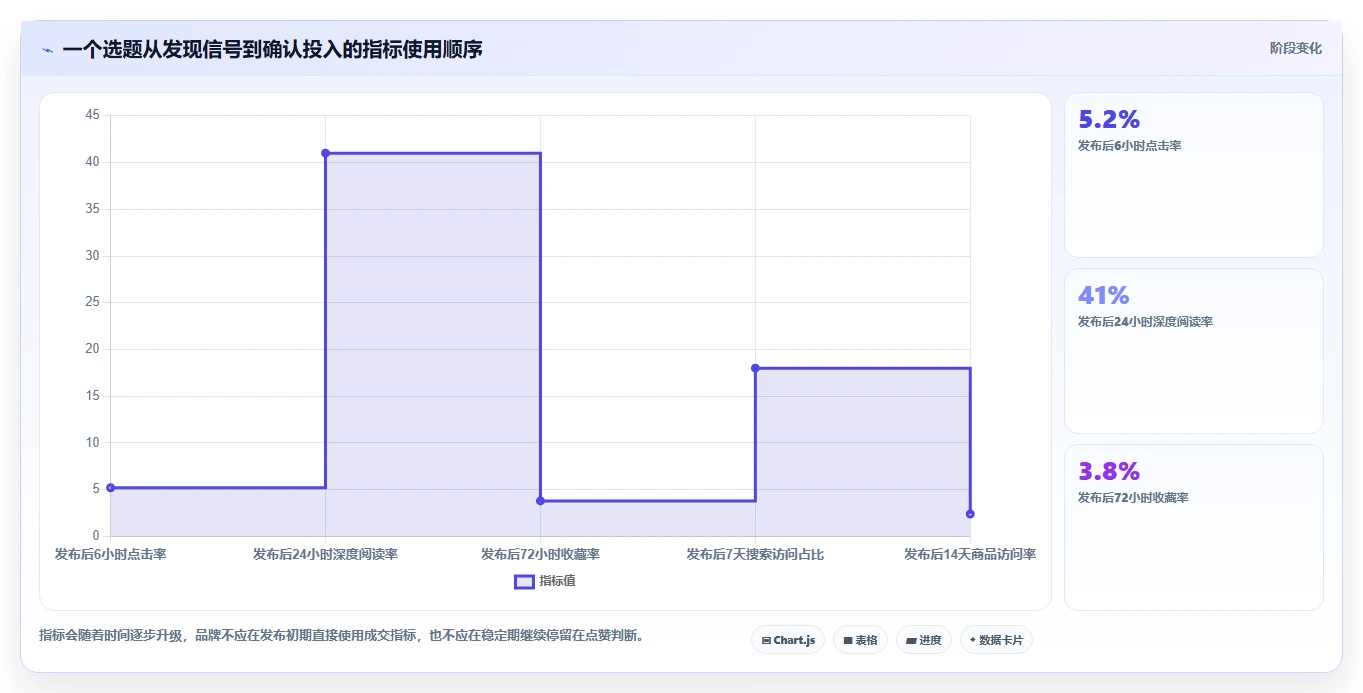Screen dimensions: 1363x693
Task: Click the 41% stat card value
Action: click(x=1103, y=296)
